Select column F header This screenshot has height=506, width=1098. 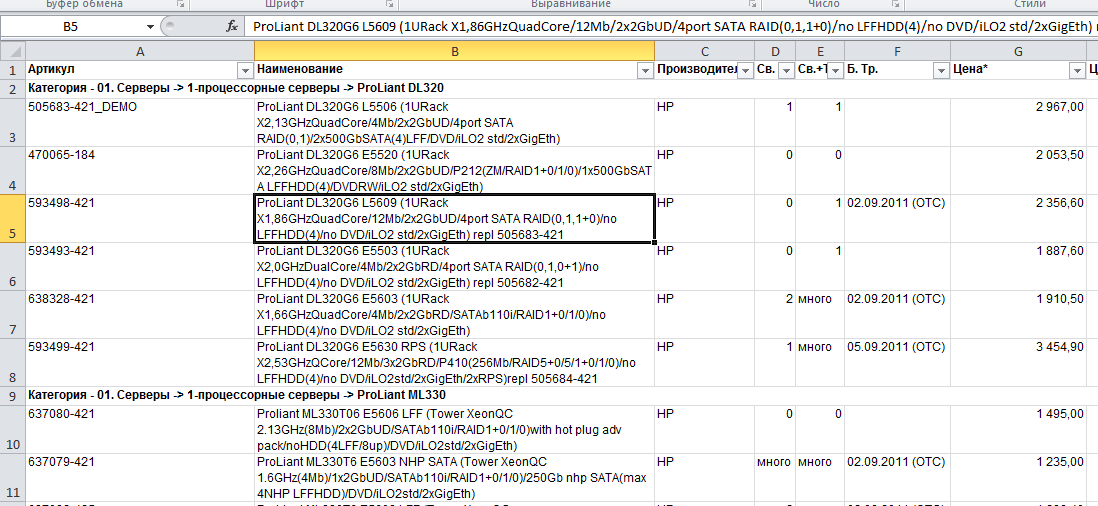[897, 51]
